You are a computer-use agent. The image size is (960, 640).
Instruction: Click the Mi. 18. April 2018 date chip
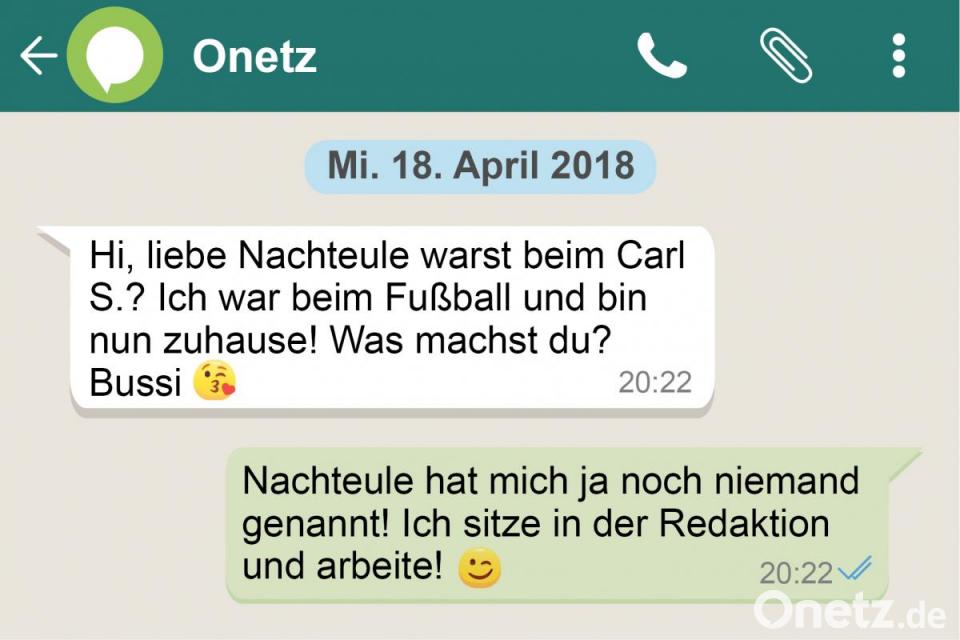click(481, 166)
